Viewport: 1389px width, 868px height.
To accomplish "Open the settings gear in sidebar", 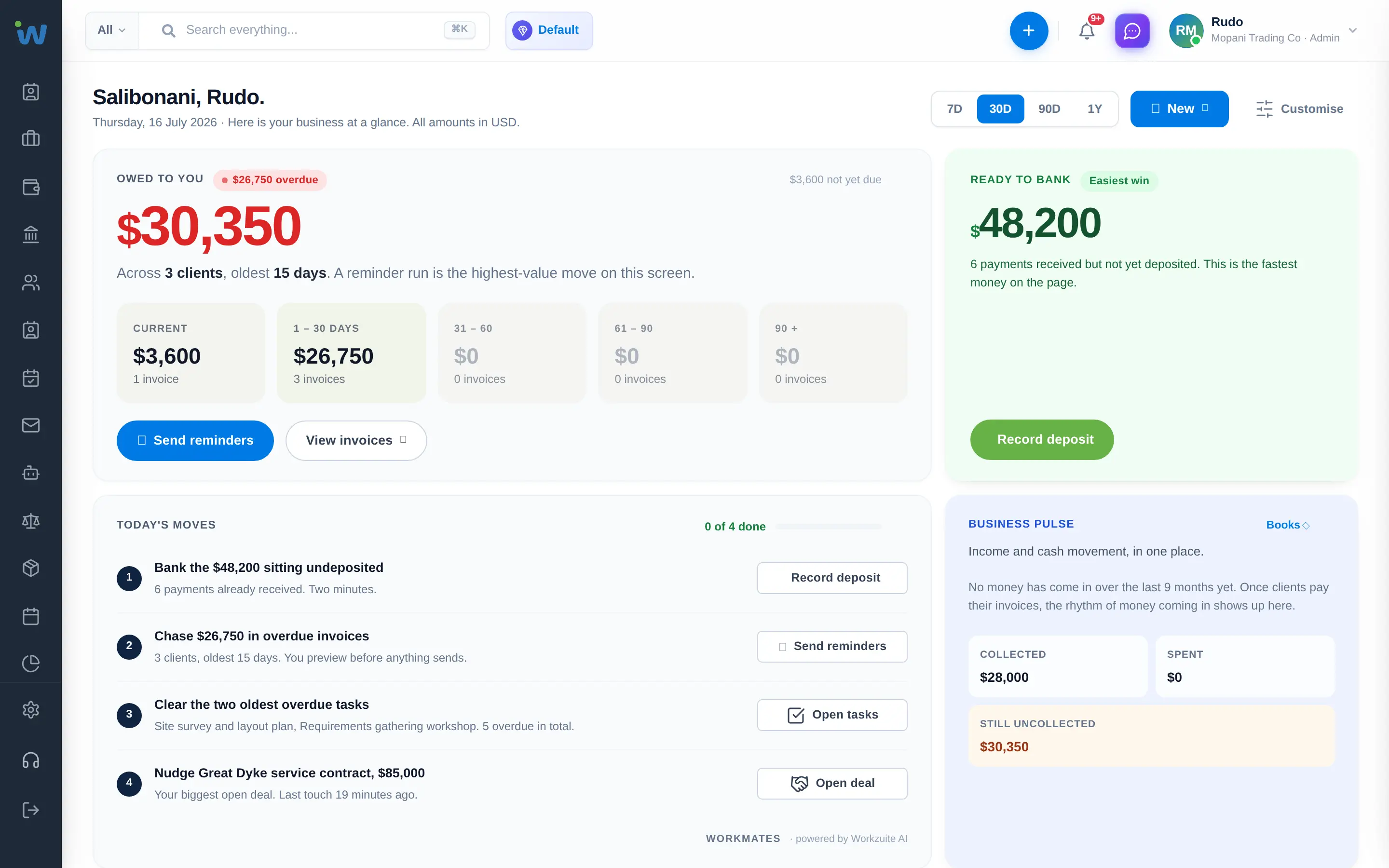I will pyautogui.click(x=30, y=710).
